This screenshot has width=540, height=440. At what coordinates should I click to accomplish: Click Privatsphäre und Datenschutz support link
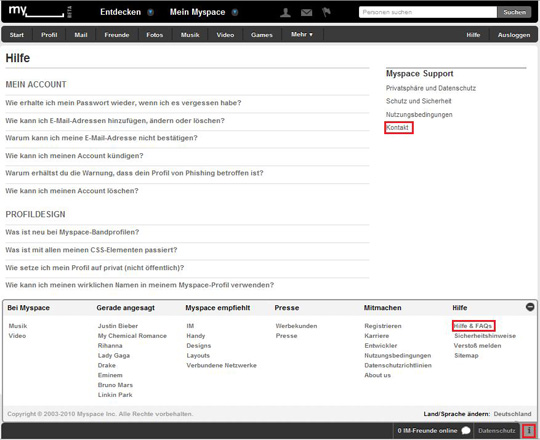click(x=430, y=88)
